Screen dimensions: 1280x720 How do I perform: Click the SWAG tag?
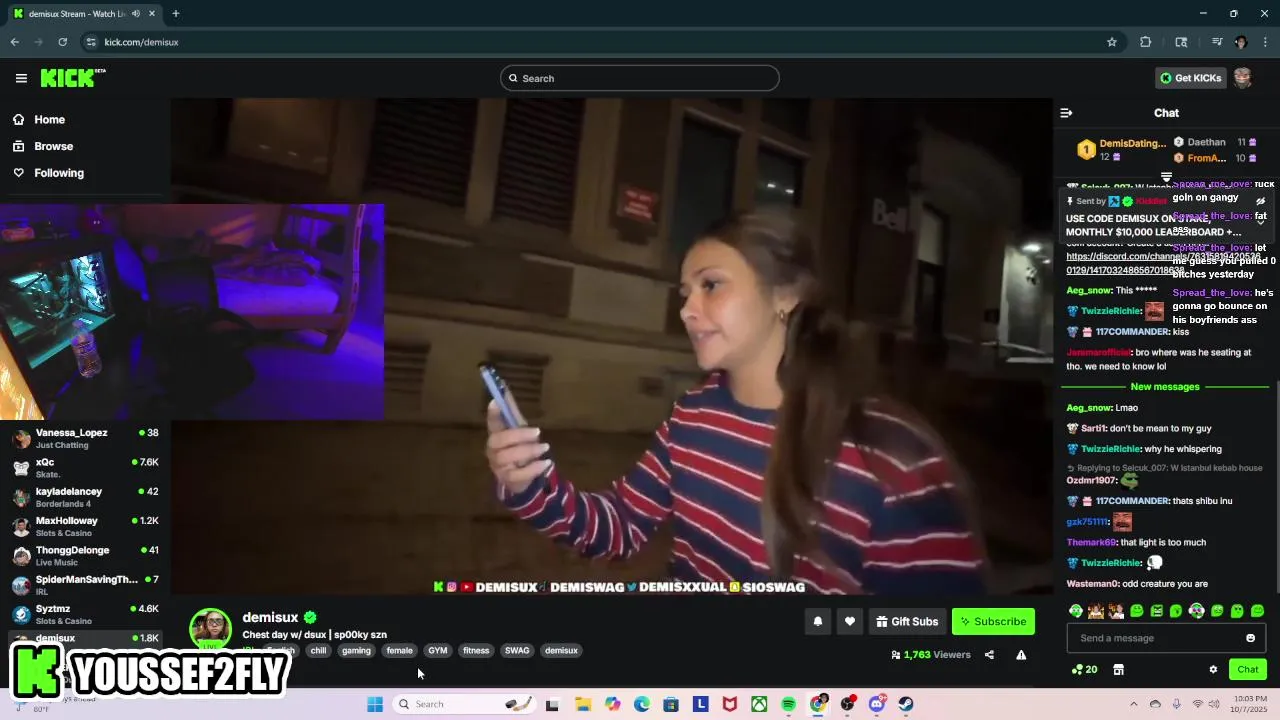point(517,650)
